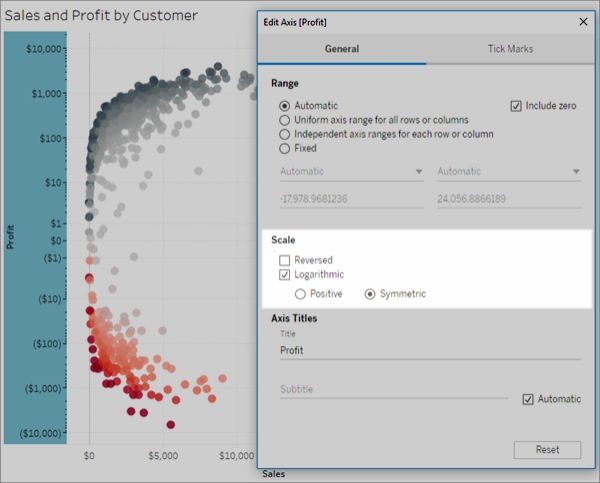Open the right Automatic range end dropdown
The height and width of the screenshot is (483, 600).
[x=508, y=172]
